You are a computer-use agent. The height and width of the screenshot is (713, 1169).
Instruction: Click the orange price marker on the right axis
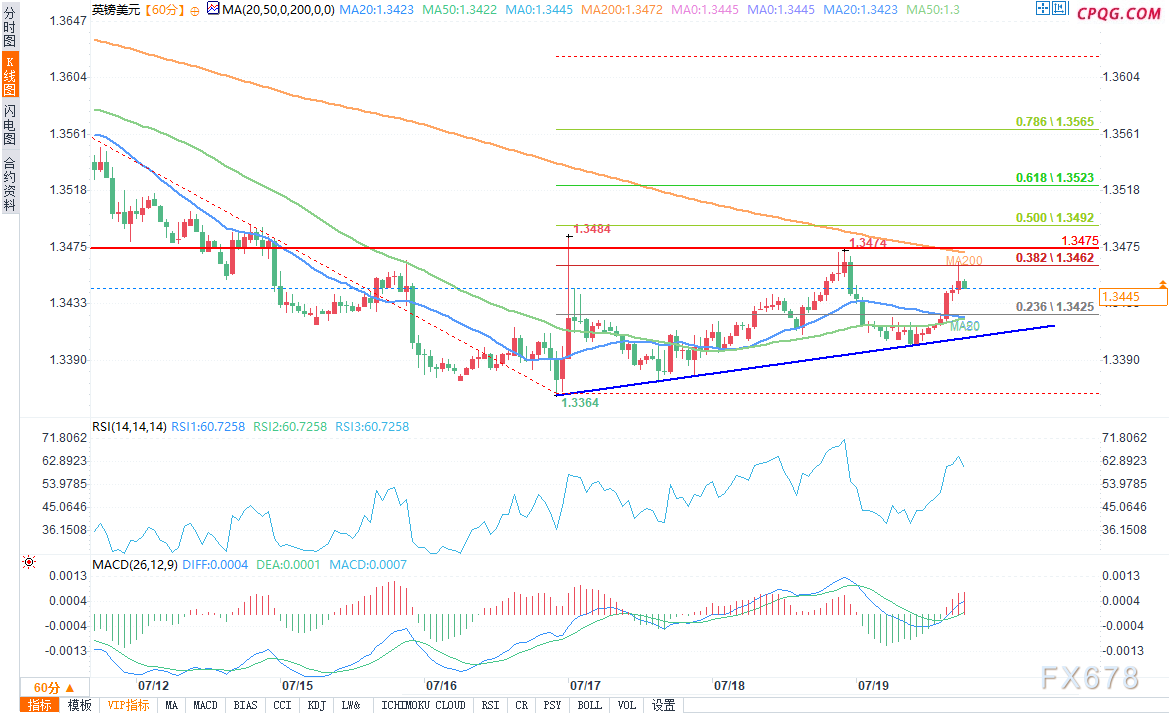point(1163,285)
